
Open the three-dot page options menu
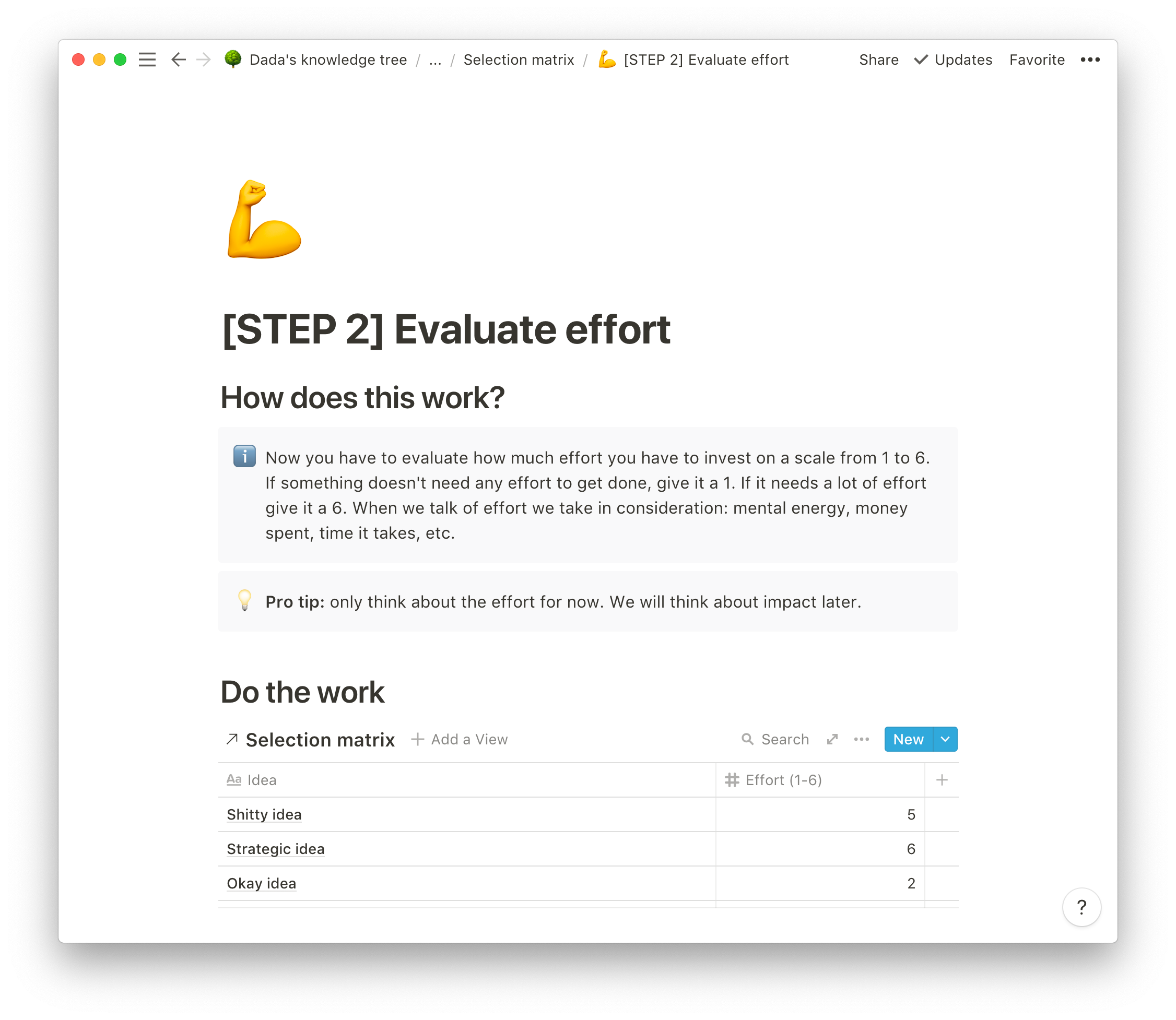pos(1089,60)
